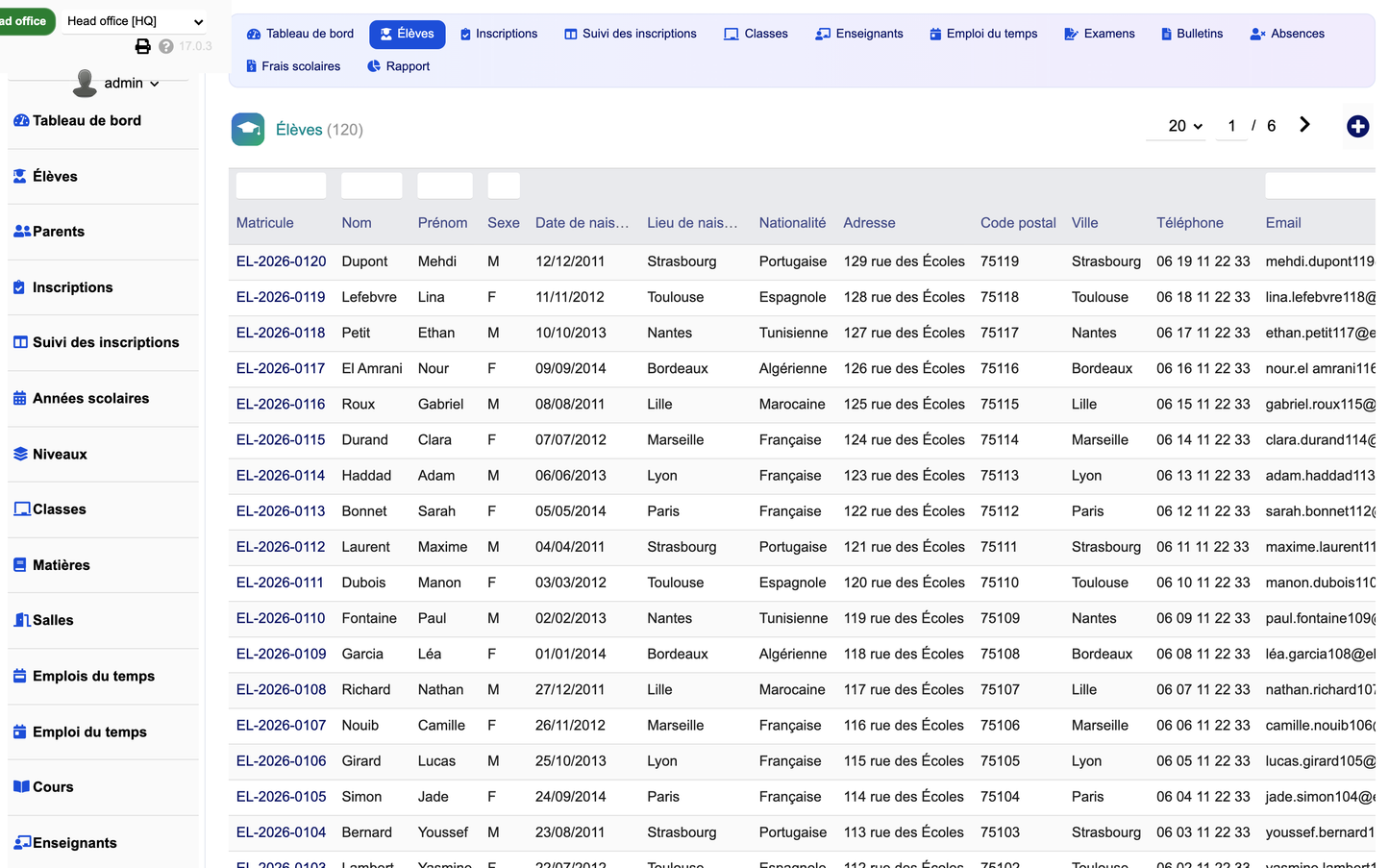Viewport: 1389px width, 868px height.
Task: Click the current page number field
Action: (x=1231, y=126)
